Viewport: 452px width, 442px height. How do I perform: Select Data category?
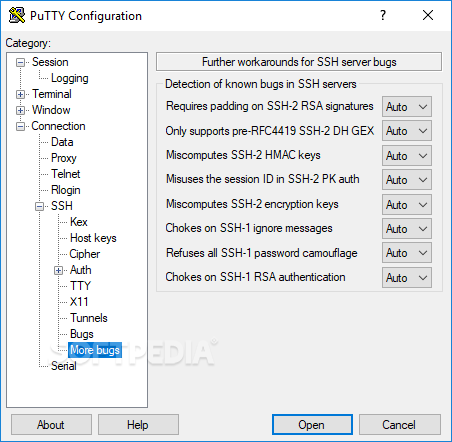(62, 142)
